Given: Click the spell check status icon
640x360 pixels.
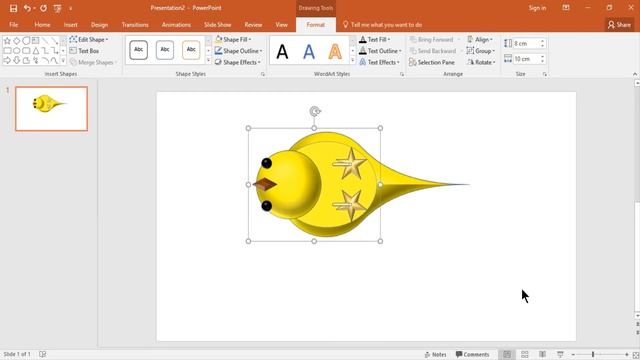Looking at the screenshot, I should (42, 354).
